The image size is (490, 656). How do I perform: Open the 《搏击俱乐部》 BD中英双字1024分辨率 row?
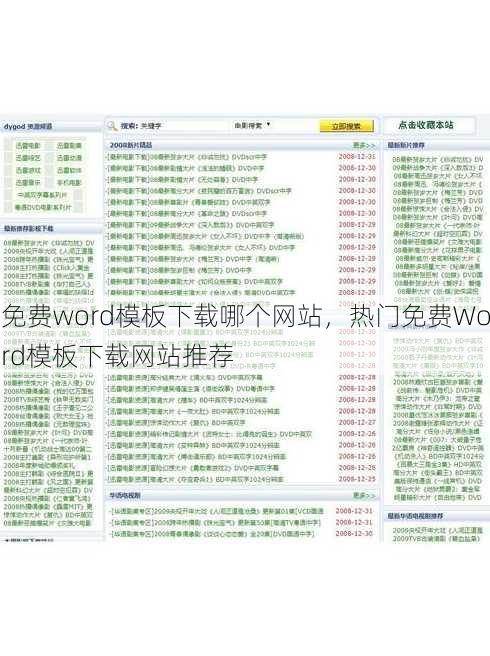pos(197,456)
